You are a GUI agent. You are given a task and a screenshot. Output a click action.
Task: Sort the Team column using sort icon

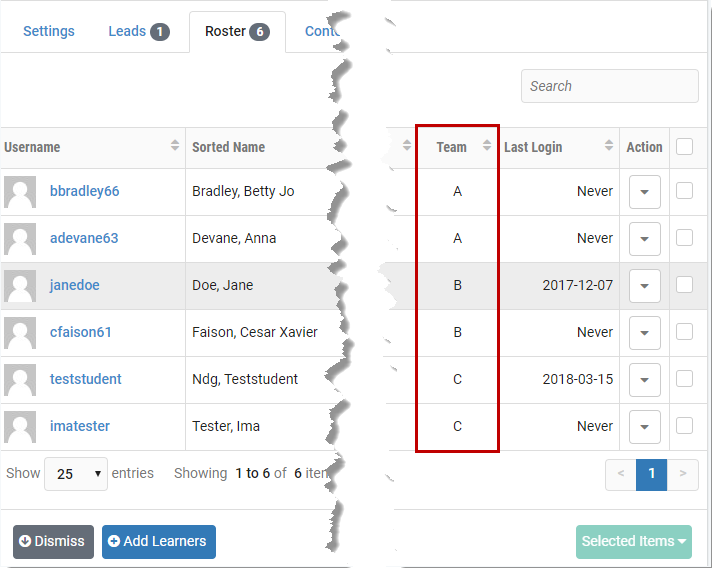(487, 147)
